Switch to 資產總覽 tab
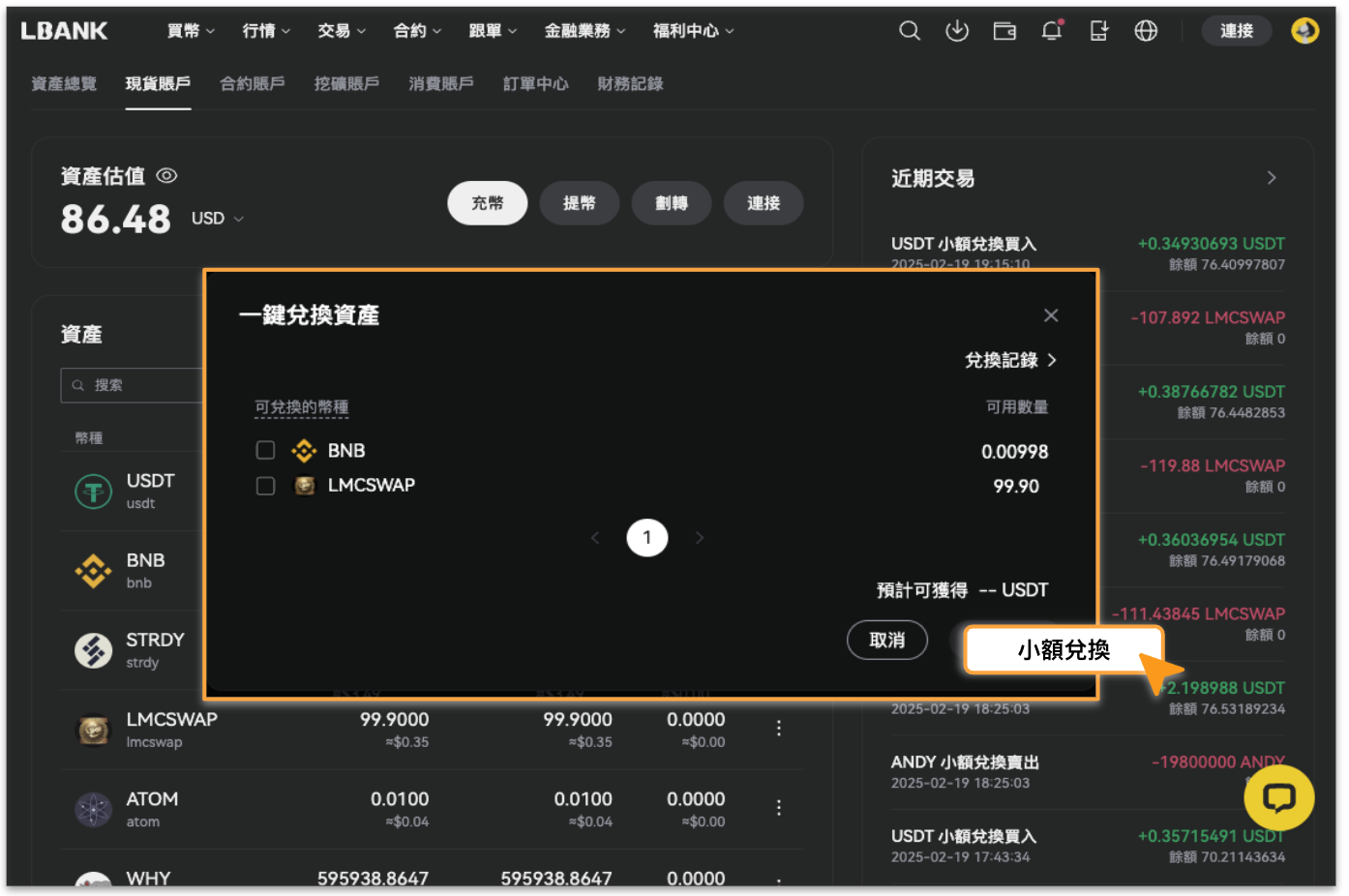Viewport: 1349px width, 896px height. pyautogui.click(x=64, y=84)
